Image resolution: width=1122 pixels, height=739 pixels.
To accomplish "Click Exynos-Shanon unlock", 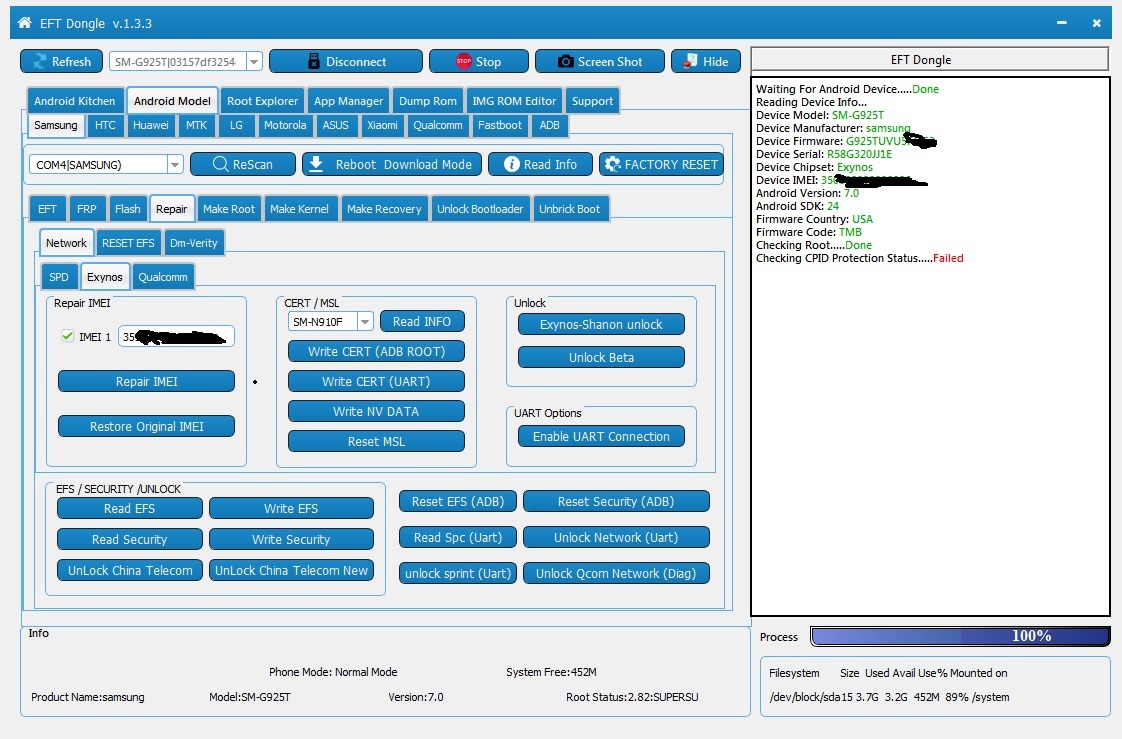I will point(601,324).
